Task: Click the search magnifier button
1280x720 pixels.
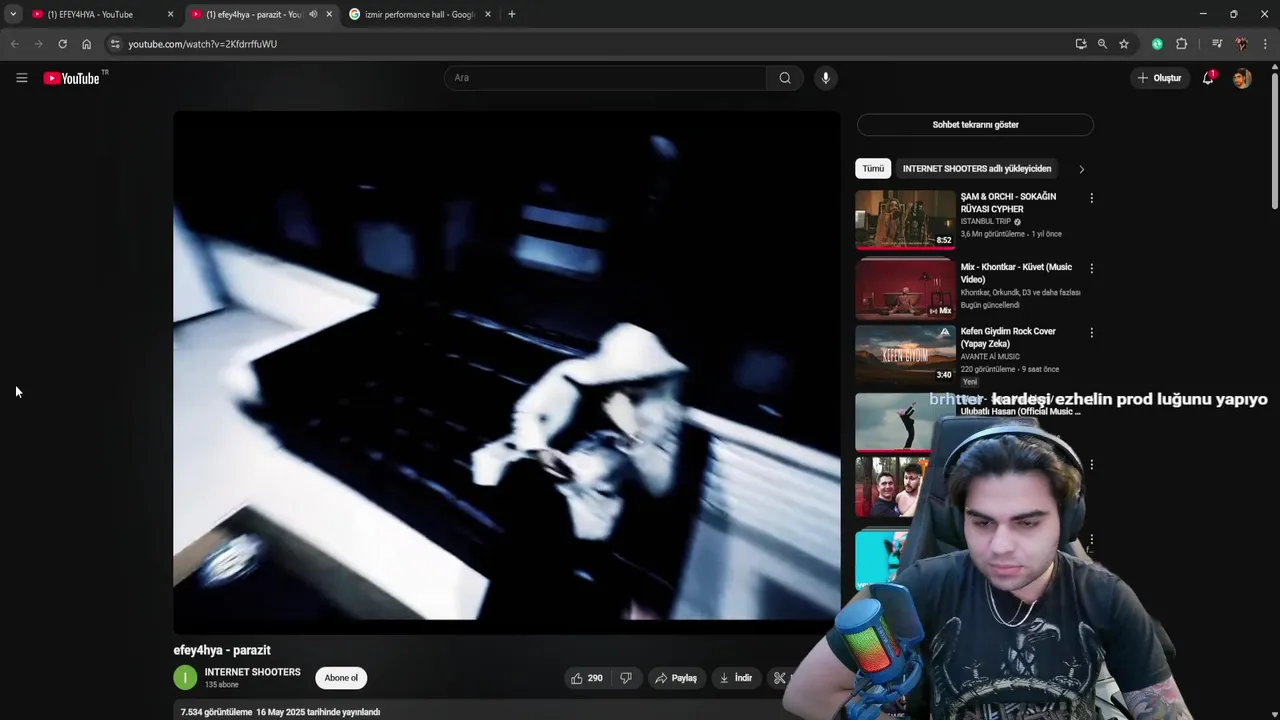Action: [785, 78]
